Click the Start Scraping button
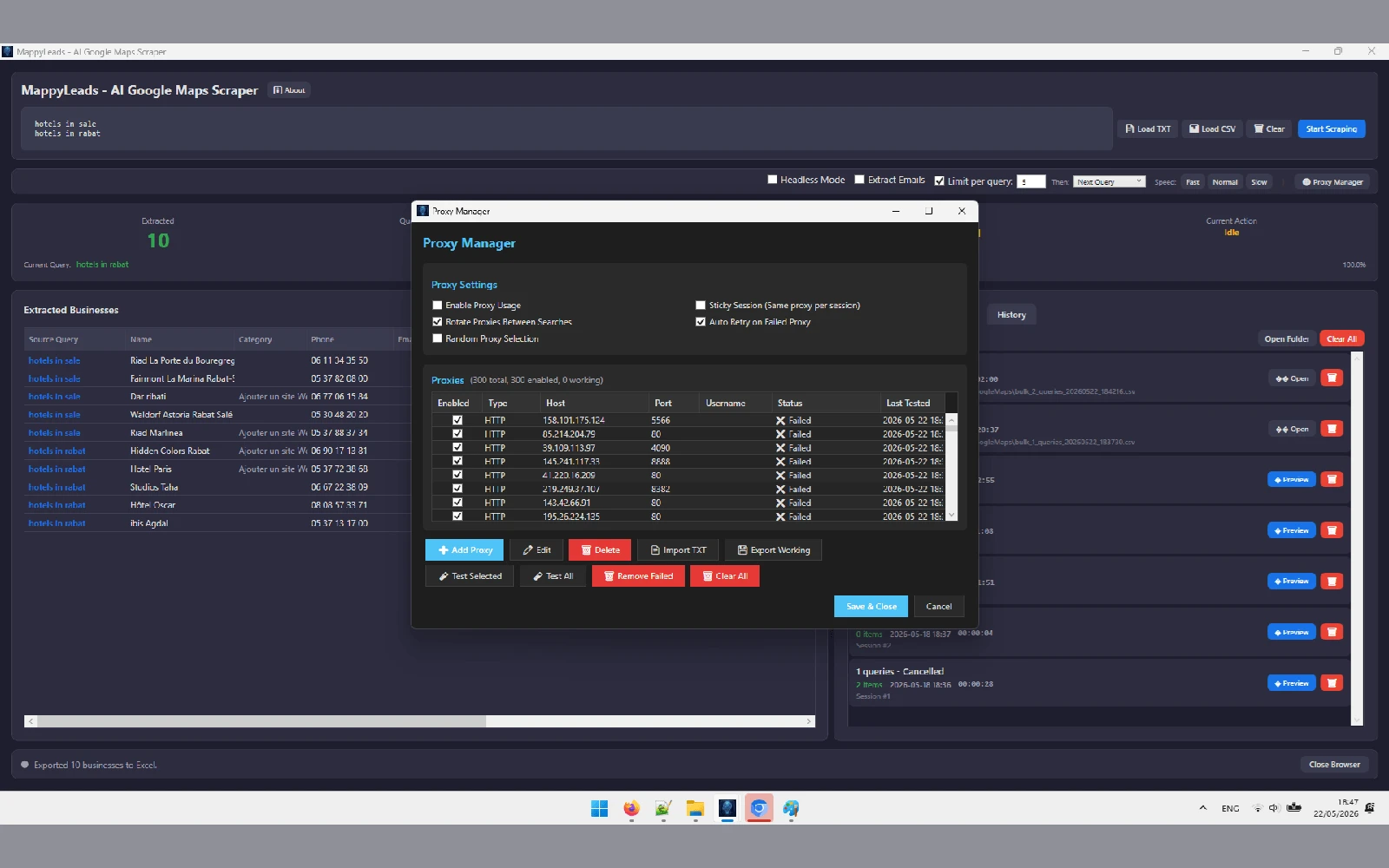The image size is (1389, 868). pos(1332,129)
